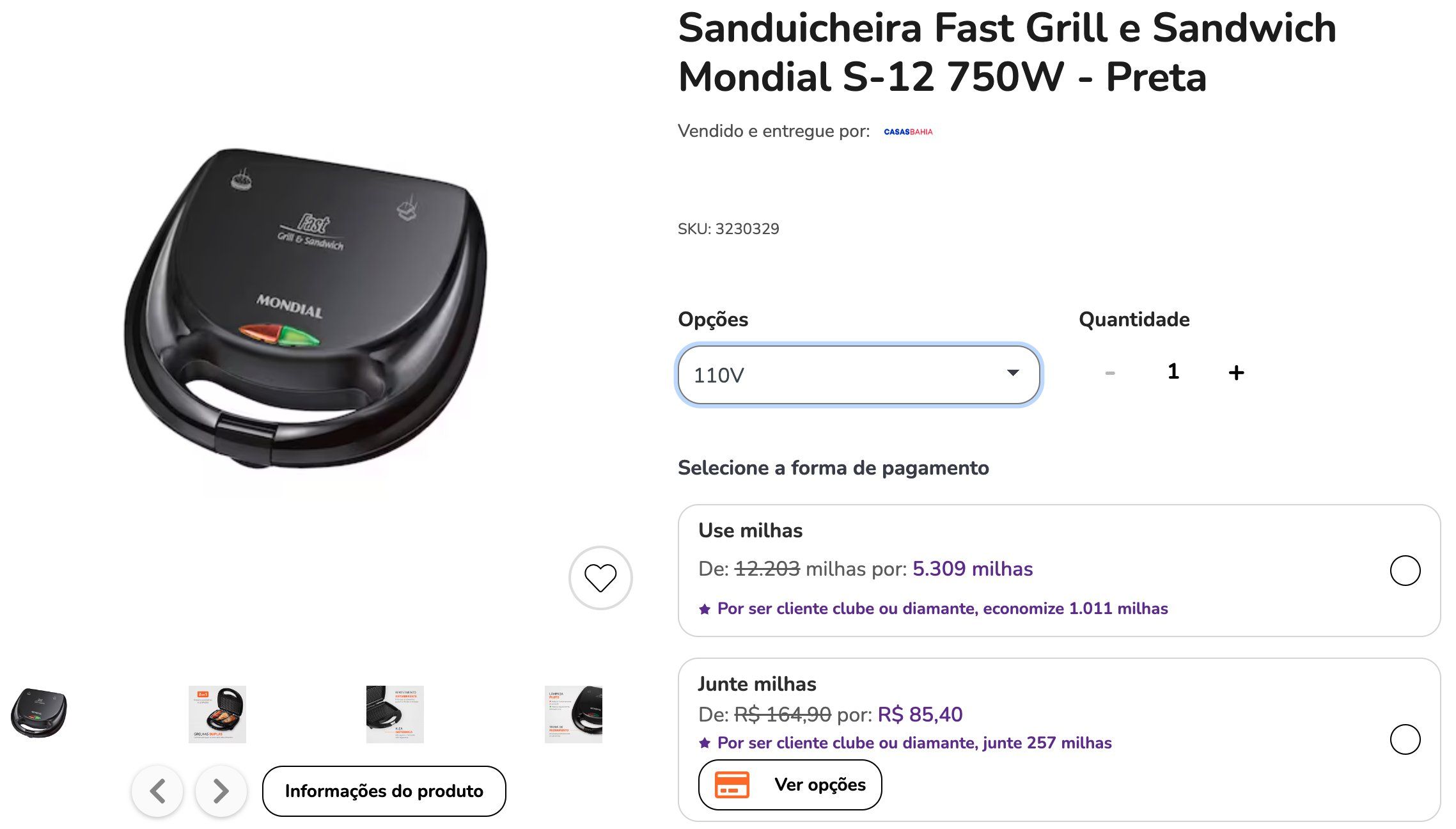The height and width of the screenshot is (829, 1456).
Task: Click the orange credit card icon
Action: 732,785
